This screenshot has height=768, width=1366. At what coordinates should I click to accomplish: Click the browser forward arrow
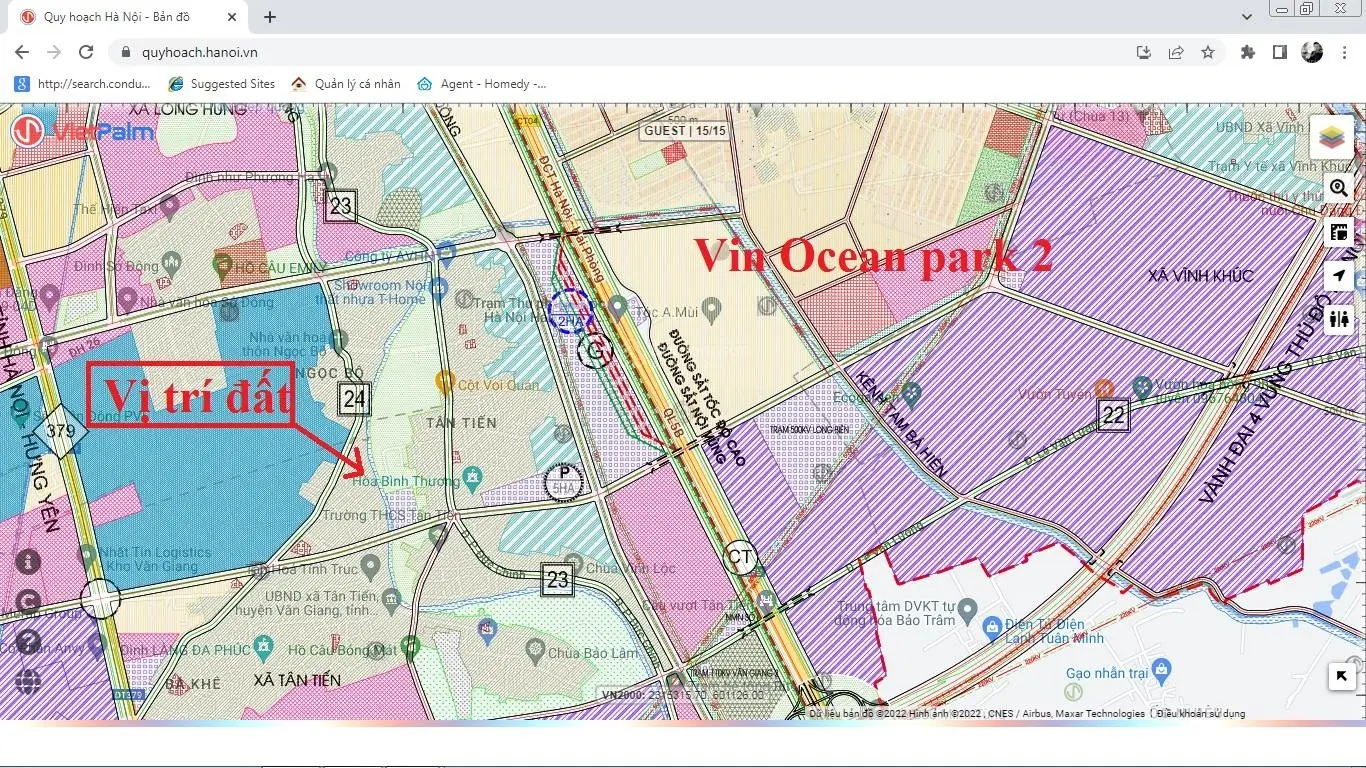(54, 52)
